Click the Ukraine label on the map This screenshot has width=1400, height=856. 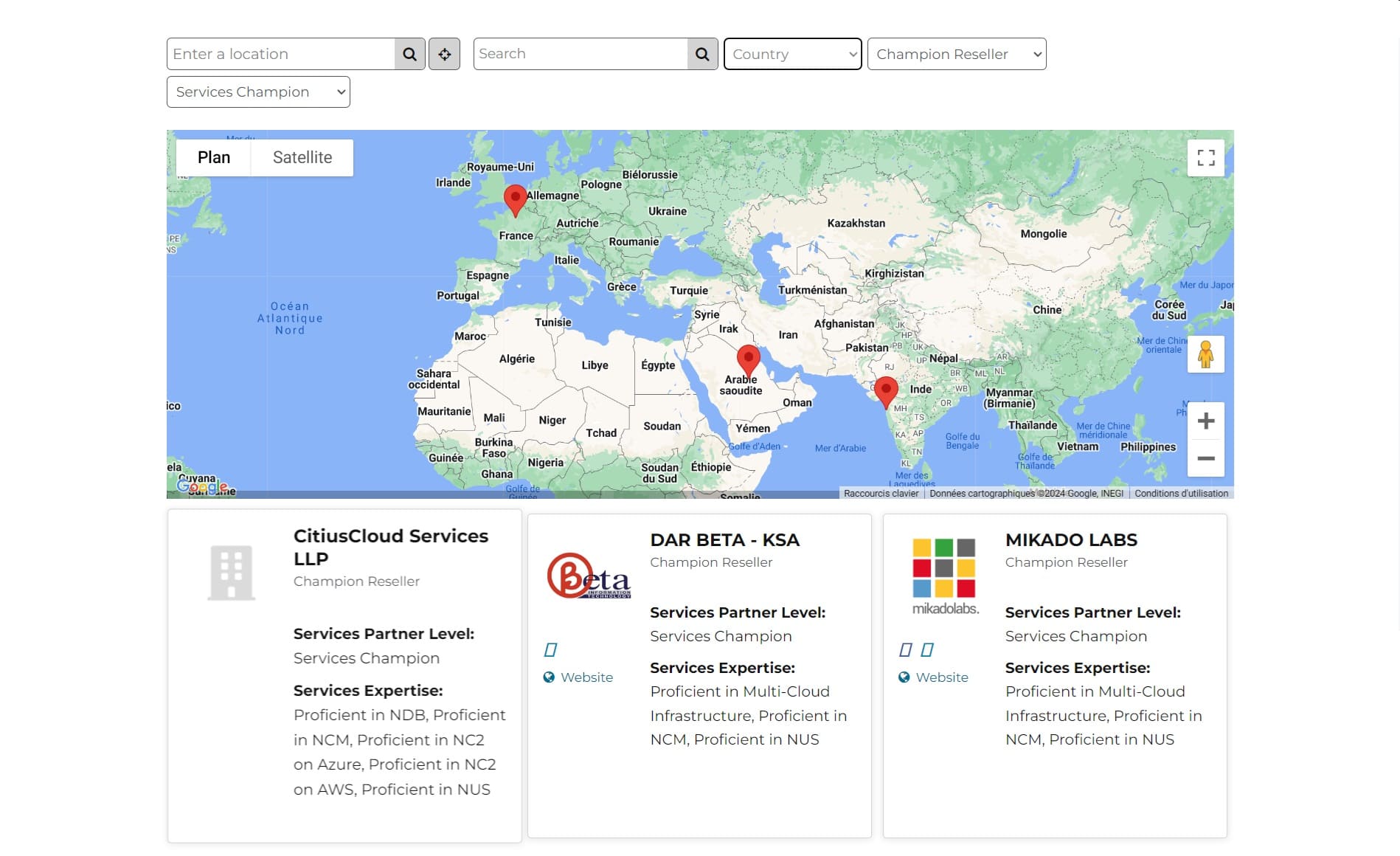(x=668, y=211)
